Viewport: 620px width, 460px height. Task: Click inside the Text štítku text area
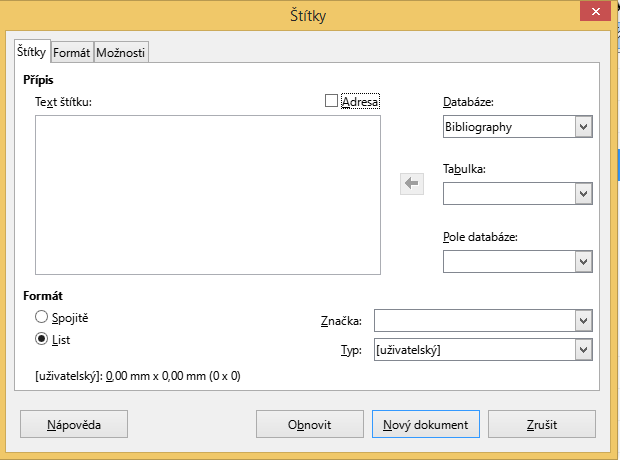[x=208, y=195]
